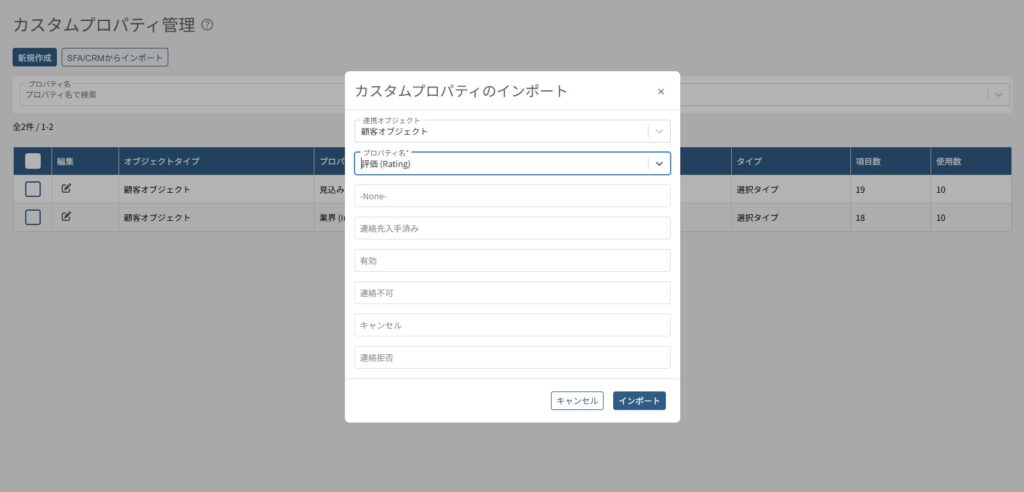Click the キャンセル button in dialog footer
Screen dimensions: 1024x492
pyautogui.click(x=577, y=401)
